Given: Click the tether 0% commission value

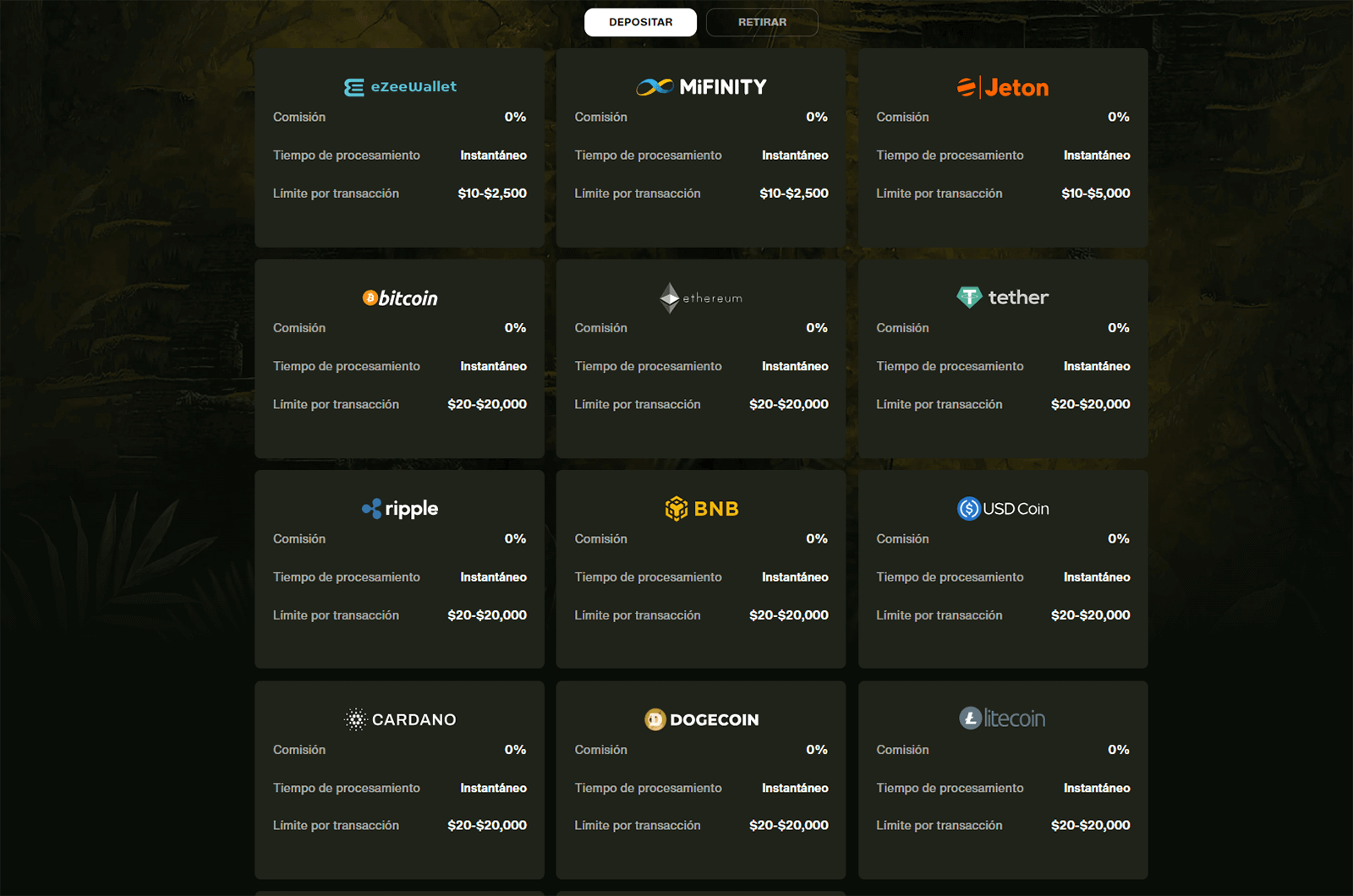Looking at the screenshot, I should [x=1119, y=328].
